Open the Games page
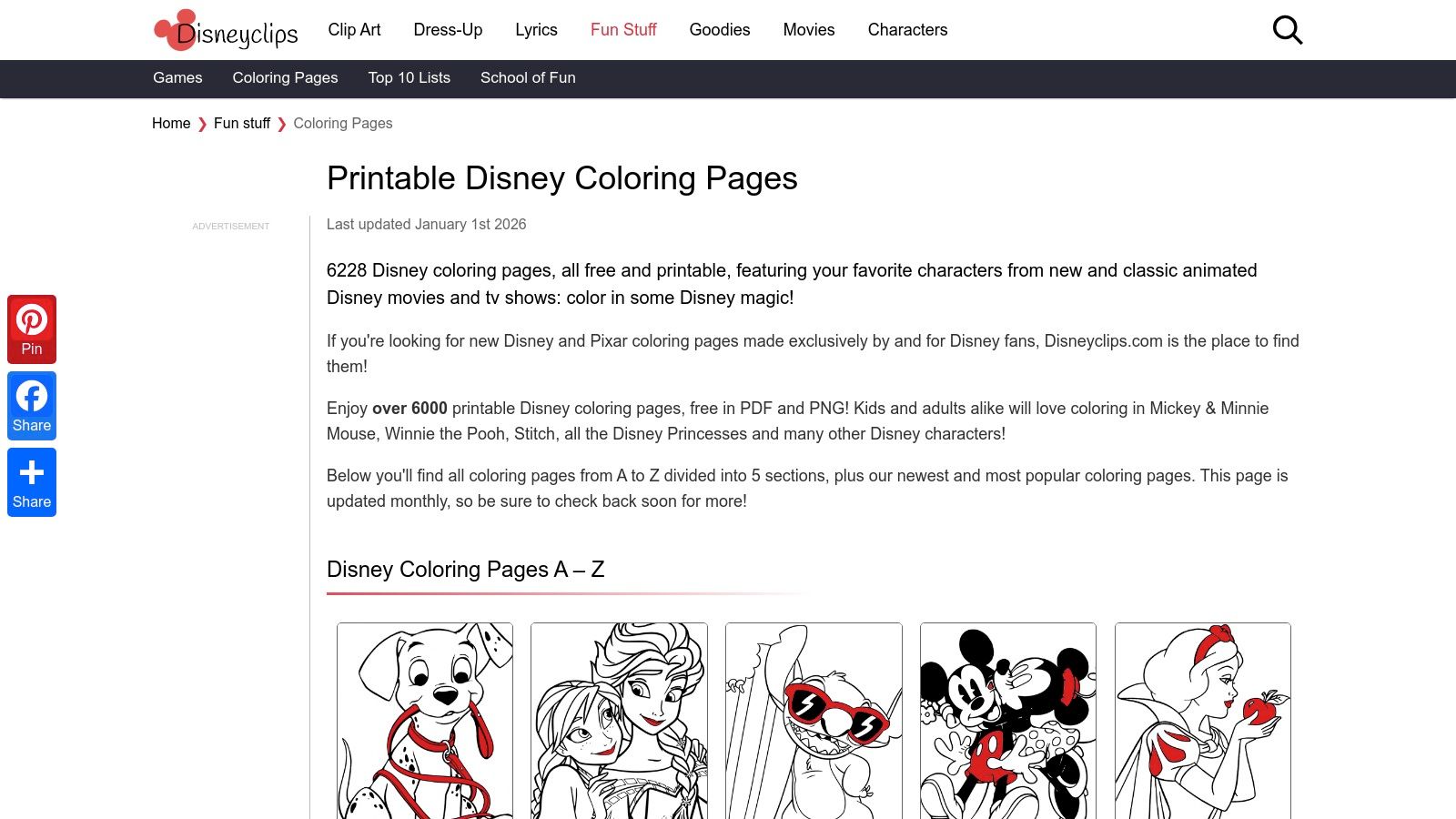Viewport: 1456px width, 819px height. (177, 78)
